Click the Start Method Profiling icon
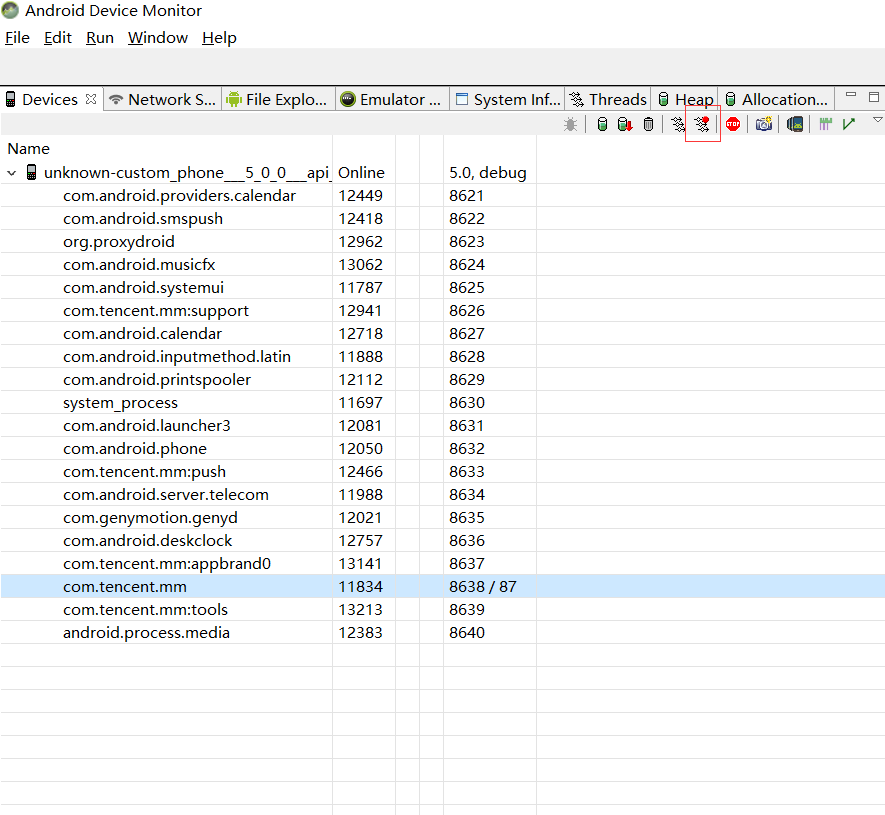The width and height of the screenshot is (885, 815). pyautogui.click(x=702, y=124)
